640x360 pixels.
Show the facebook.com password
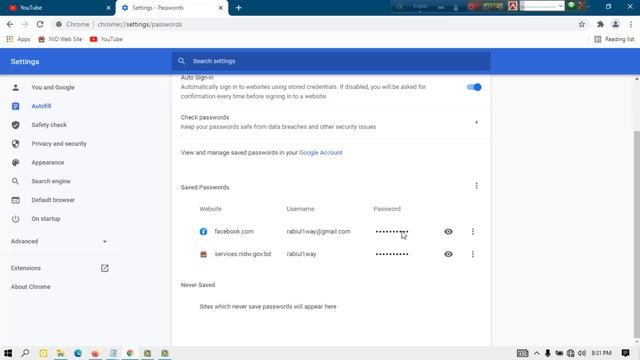coord(448,231)
